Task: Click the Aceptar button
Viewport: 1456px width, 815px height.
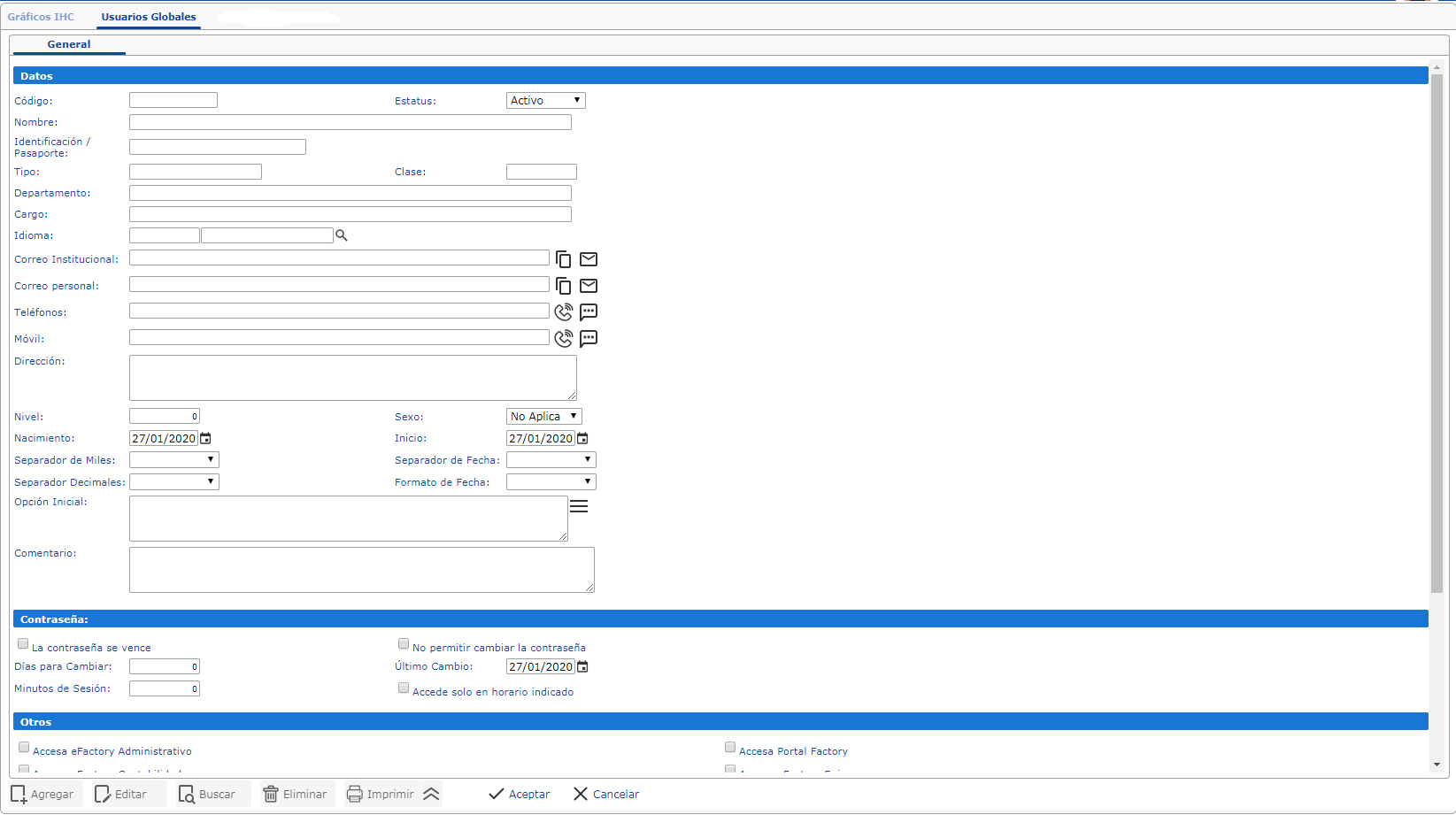Action: tap(520, 794)
